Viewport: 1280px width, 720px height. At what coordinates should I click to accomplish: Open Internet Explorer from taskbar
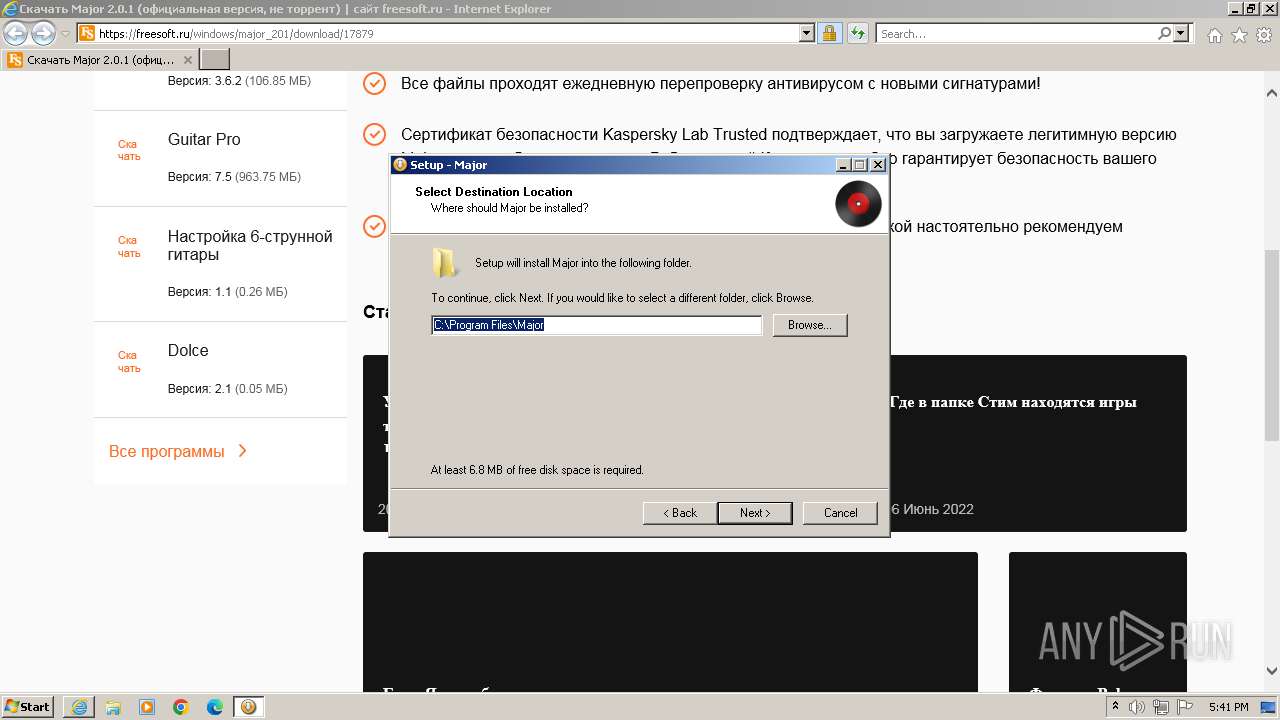click(80, 707)
